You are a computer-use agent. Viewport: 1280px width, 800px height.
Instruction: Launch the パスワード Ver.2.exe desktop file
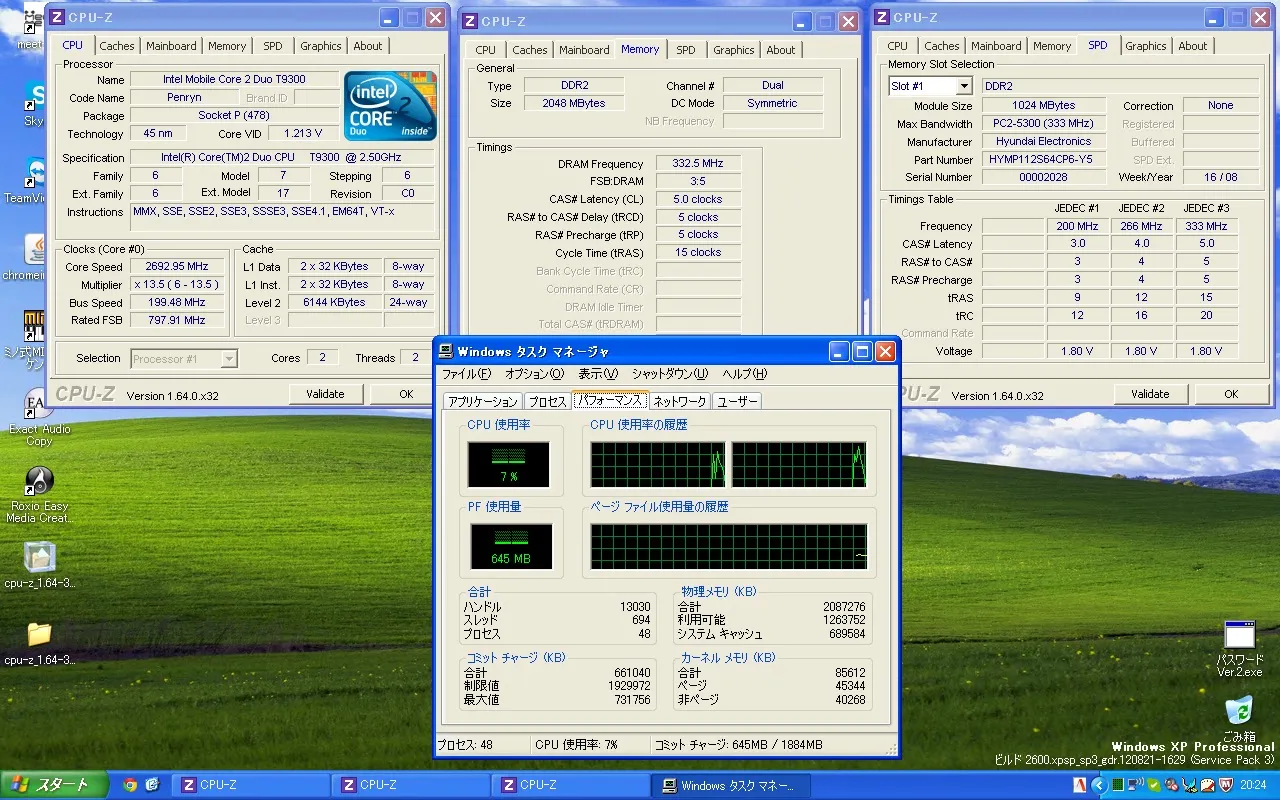(x=1239, y=635)
